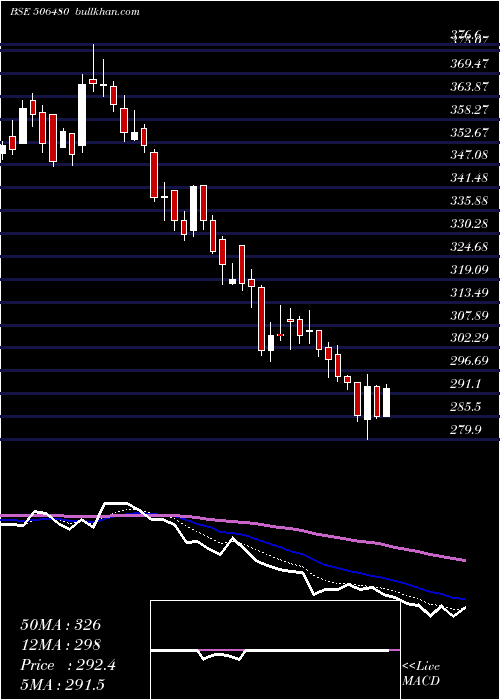This screenshot has height=700, width=500.
Task: Click the last white candlestick on chart
Action: (386, 402)
